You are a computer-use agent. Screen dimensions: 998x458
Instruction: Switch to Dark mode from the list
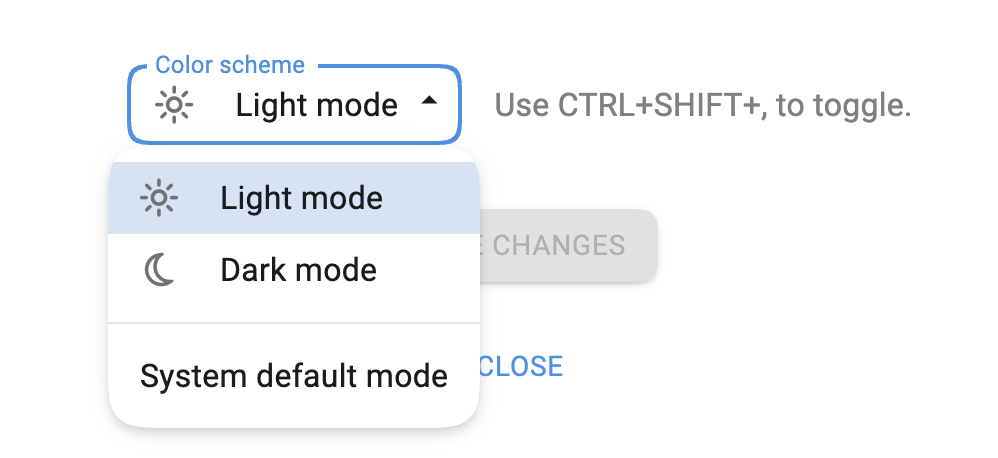pyautogui.click(x=298, y=270)
